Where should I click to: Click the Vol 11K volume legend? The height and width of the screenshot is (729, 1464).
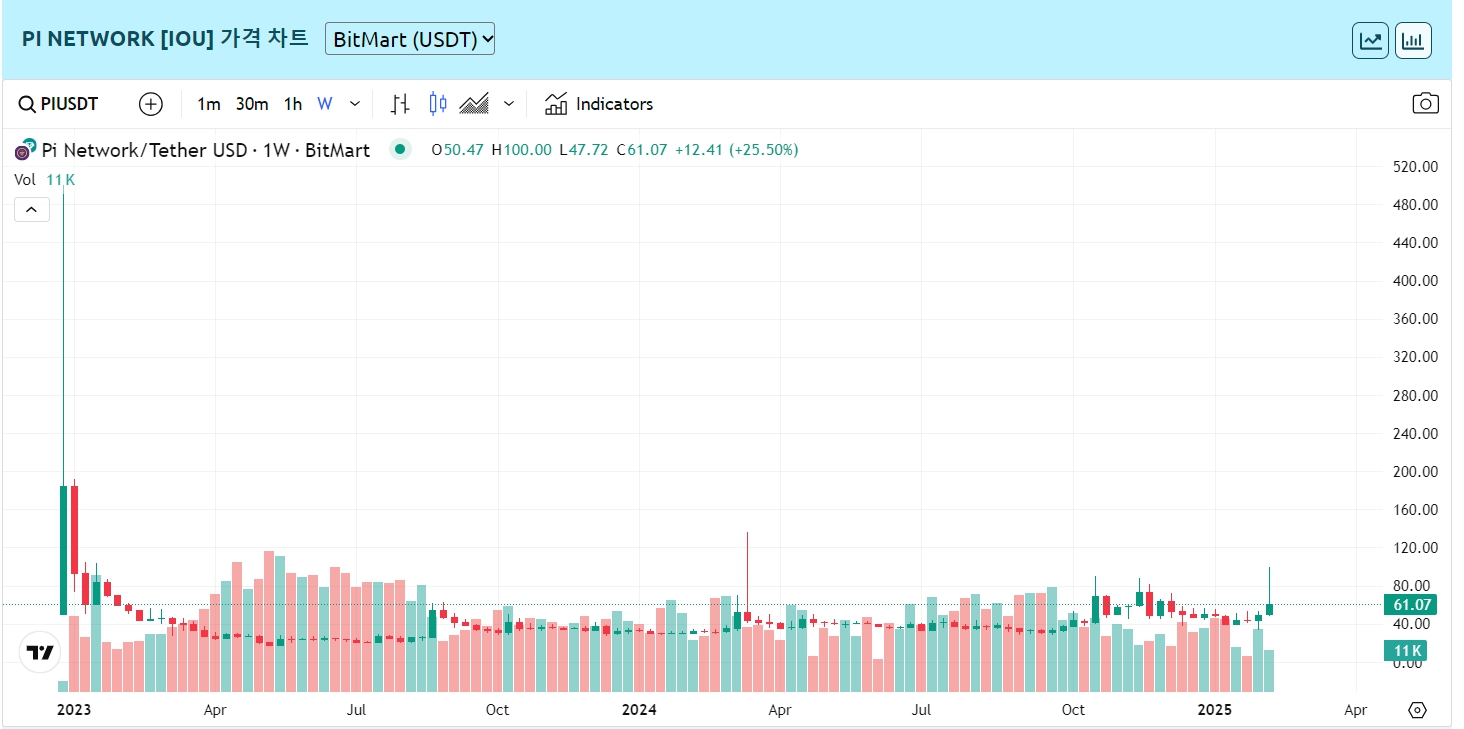45,180
